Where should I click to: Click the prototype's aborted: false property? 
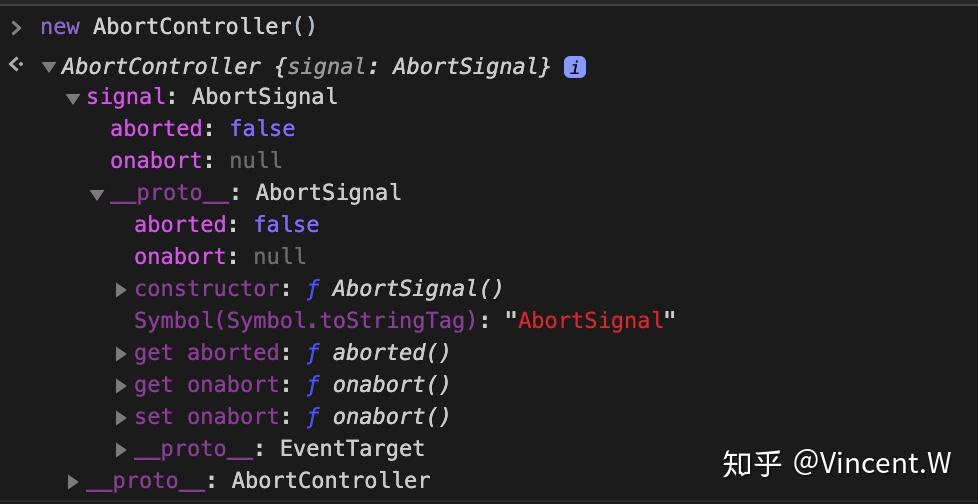click(227, 225)
